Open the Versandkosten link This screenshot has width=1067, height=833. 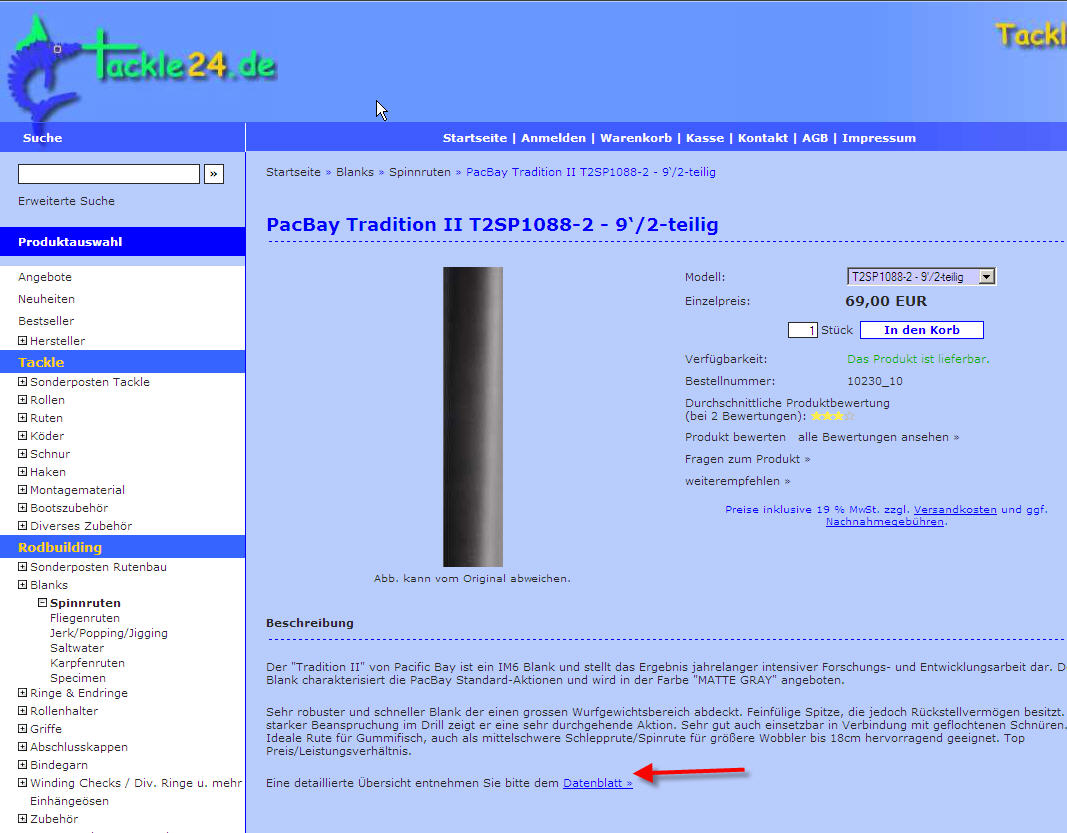955,509
